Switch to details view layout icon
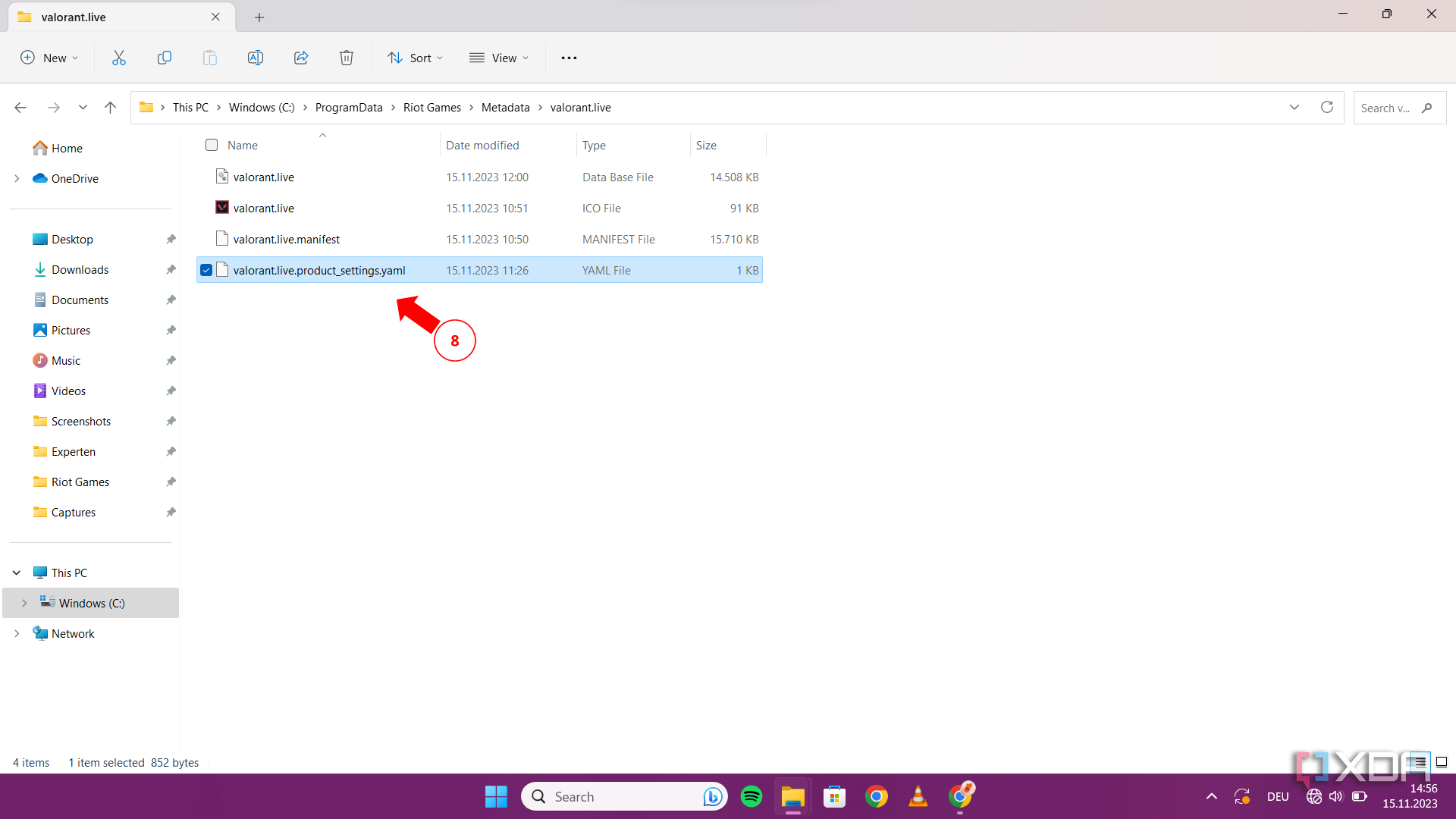This screenshot has width=1456, height=819. pyautogui.click(x=1419, y=762)
